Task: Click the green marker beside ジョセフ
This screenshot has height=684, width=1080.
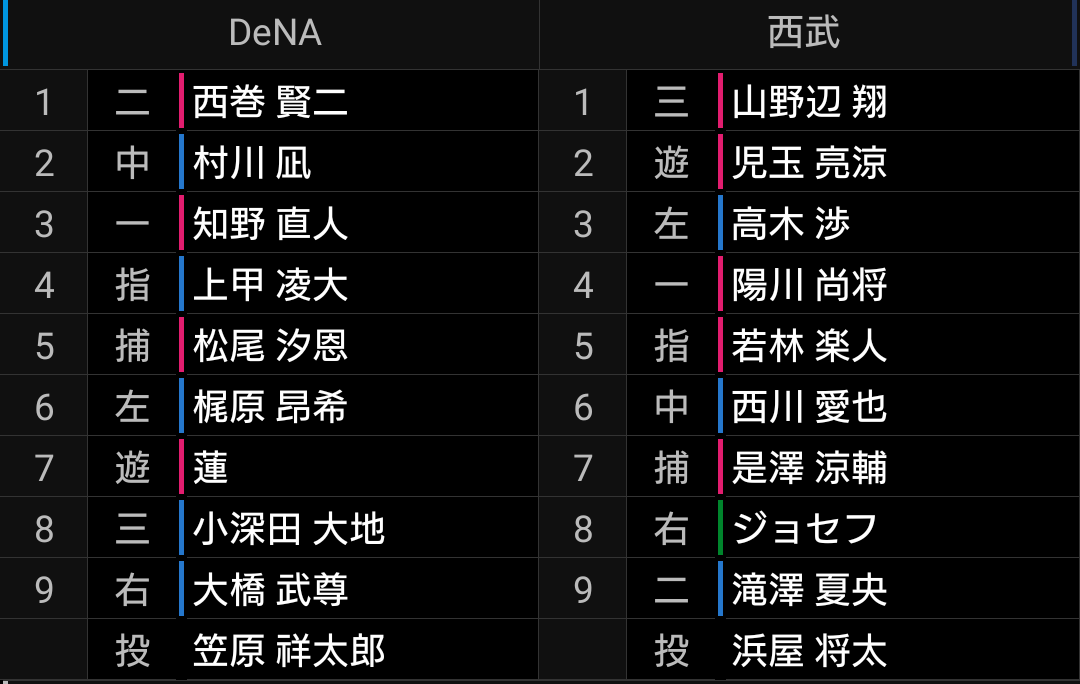Action: 720,528
